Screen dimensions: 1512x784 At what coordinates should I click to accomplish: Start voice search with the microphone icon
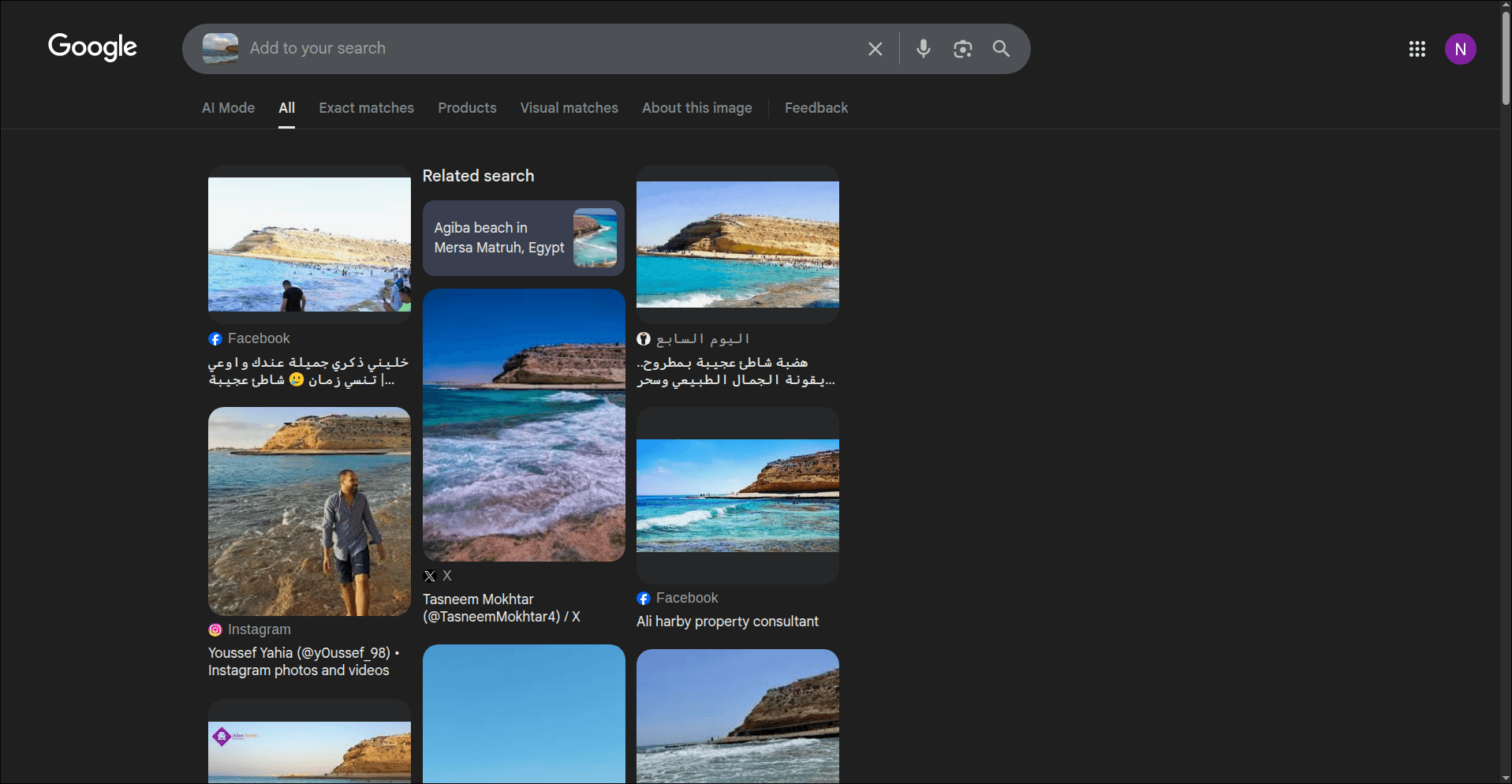(923, 49)
